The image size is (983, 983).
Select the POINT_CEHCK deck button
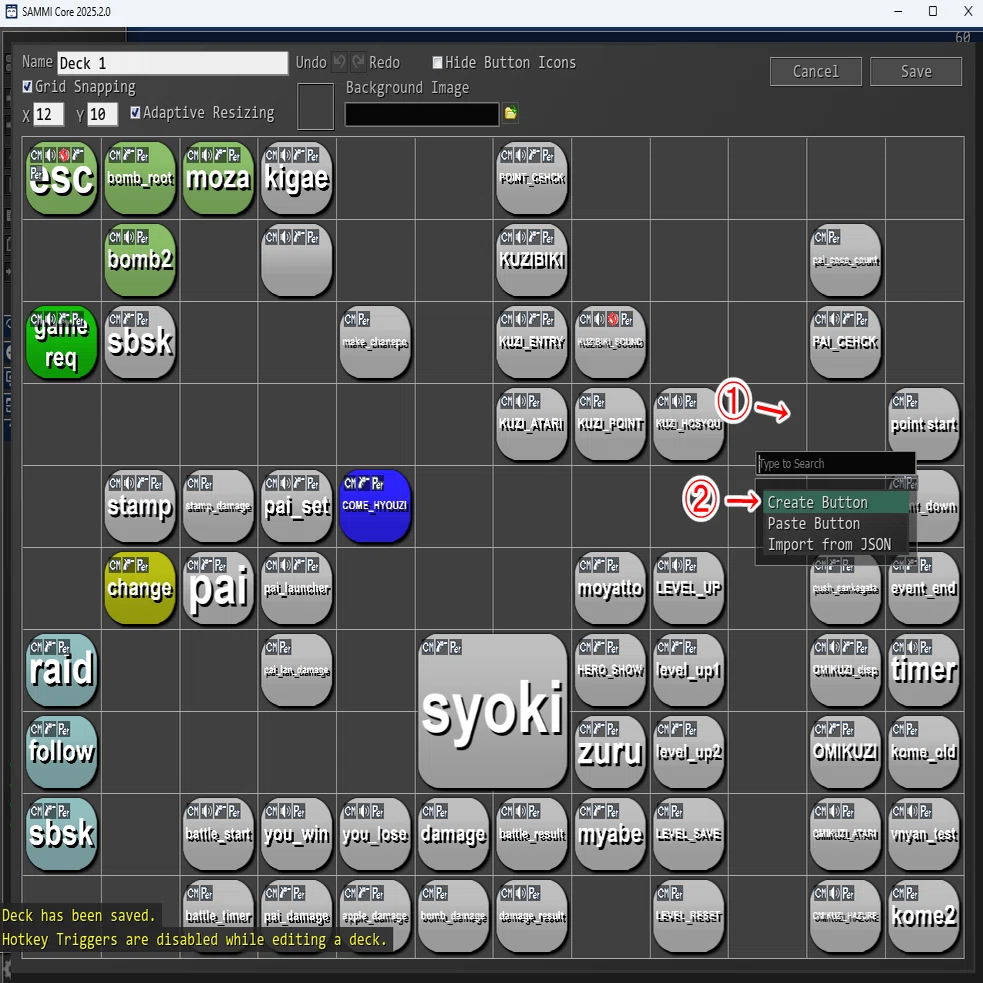tap(532, 178)
